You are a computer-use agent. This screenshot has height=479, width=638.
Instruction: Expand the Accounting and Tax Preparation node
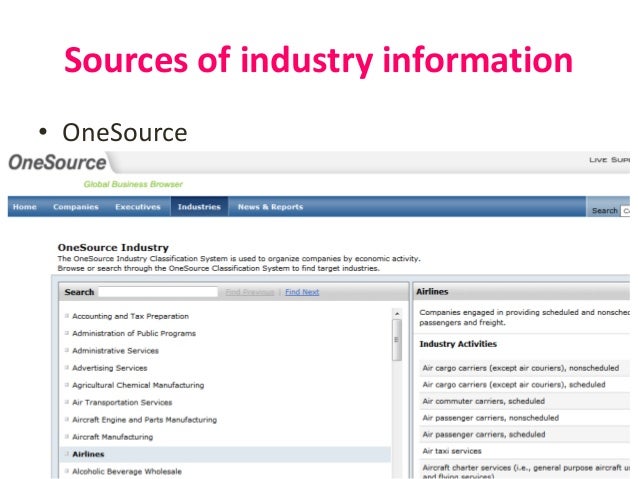(x=67, y=316)
